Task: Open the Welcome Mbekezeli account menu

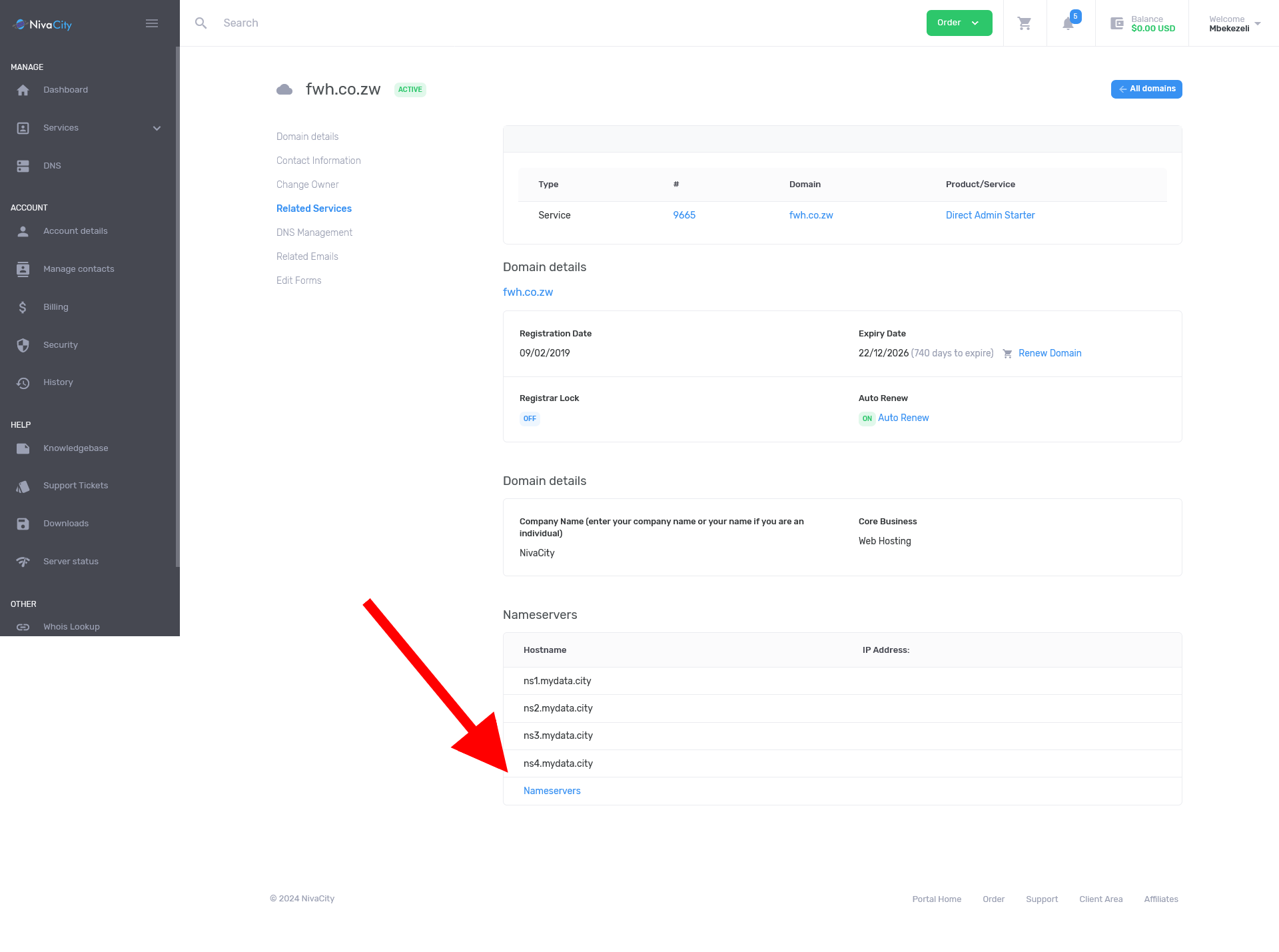Action: click(x=1232, y=24)
